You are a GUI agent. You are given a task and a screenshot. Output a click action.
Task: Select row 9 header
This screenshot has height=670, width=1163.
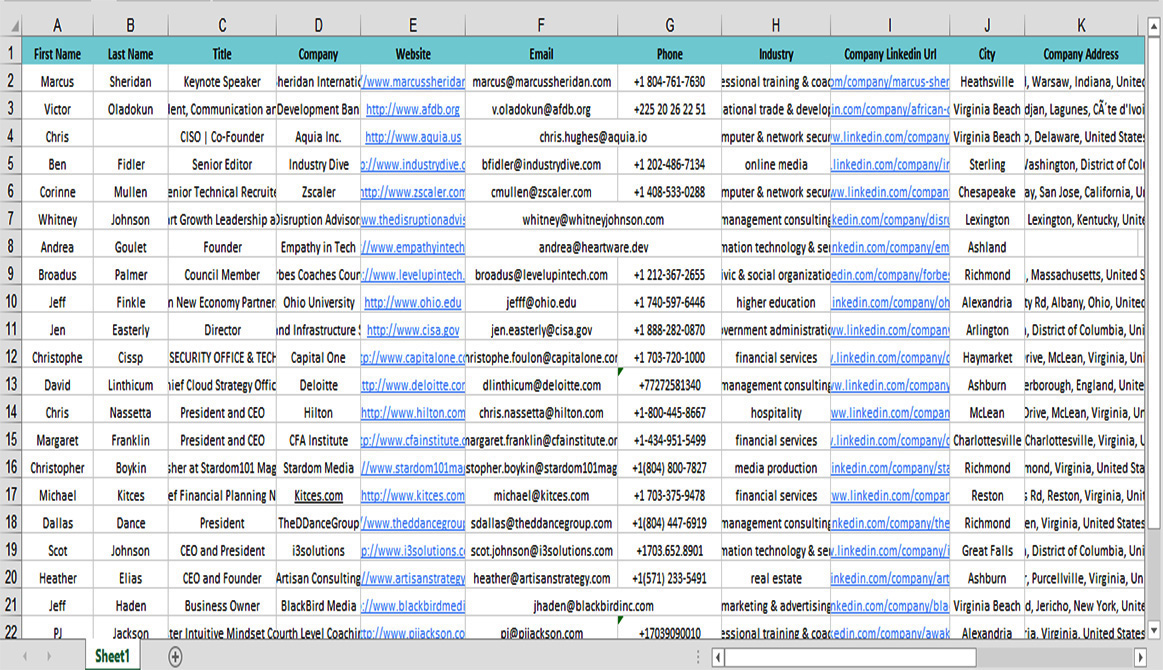pyautogui.click(x=10, y=275)
